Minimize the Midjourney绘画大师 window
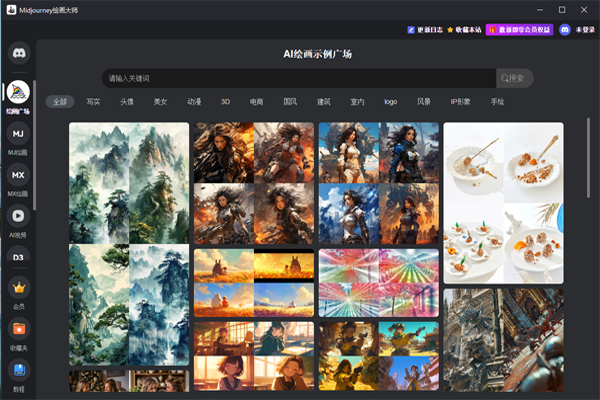This screenshot has width=600, height=400. tap(540, 10)
